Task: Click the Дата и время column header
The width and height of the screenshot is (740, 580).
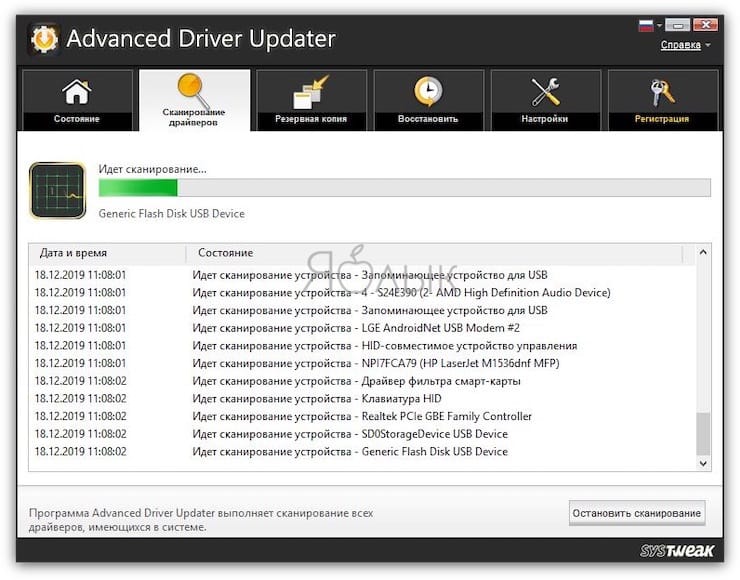Action: (x=108, y=253)
